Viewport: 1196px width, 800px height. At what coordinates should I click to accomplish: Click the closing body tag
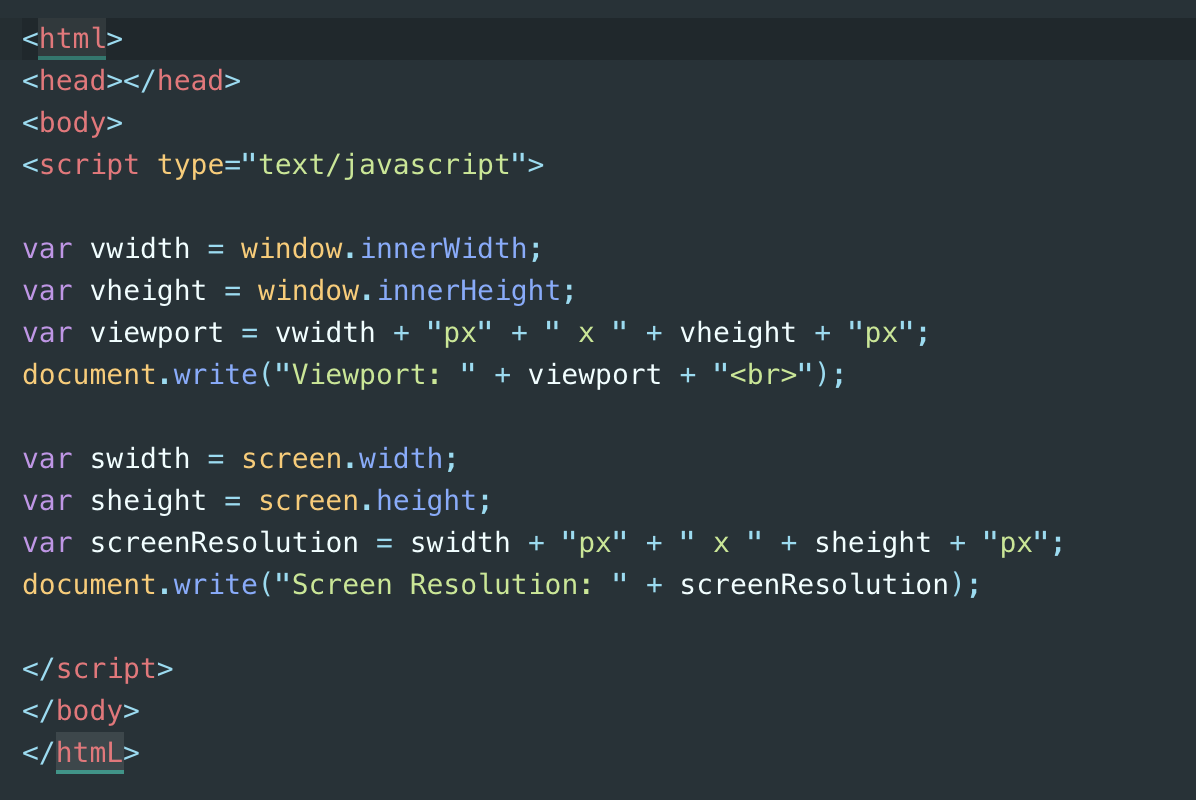pyautogui.click(x=80, y=710)
